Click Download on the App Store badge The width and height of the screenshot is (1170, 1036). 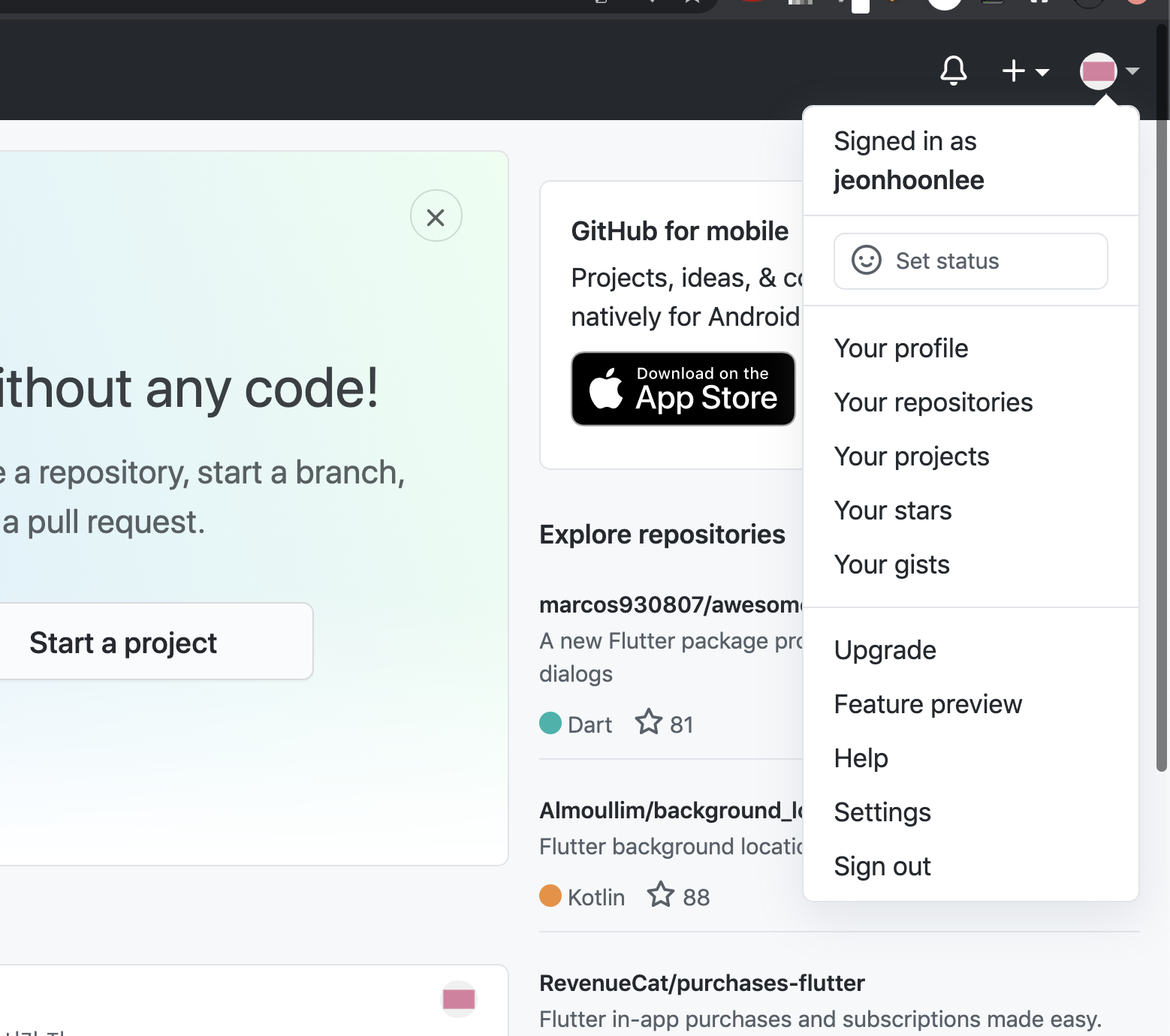(x=683, y=389)
